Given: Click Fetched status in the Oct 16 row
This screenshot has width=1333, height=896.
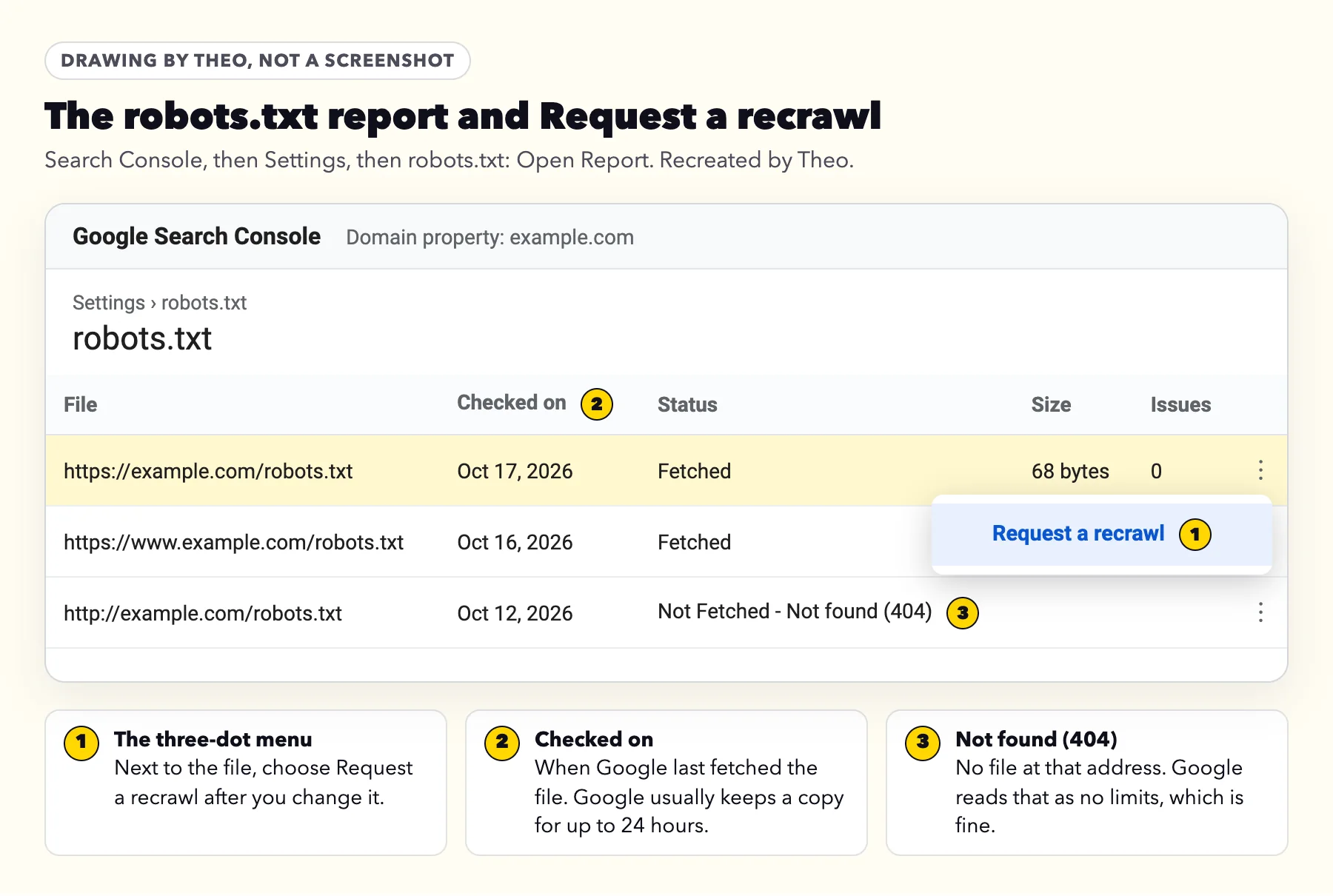Looking at the screenshot, I should [694, 542].
